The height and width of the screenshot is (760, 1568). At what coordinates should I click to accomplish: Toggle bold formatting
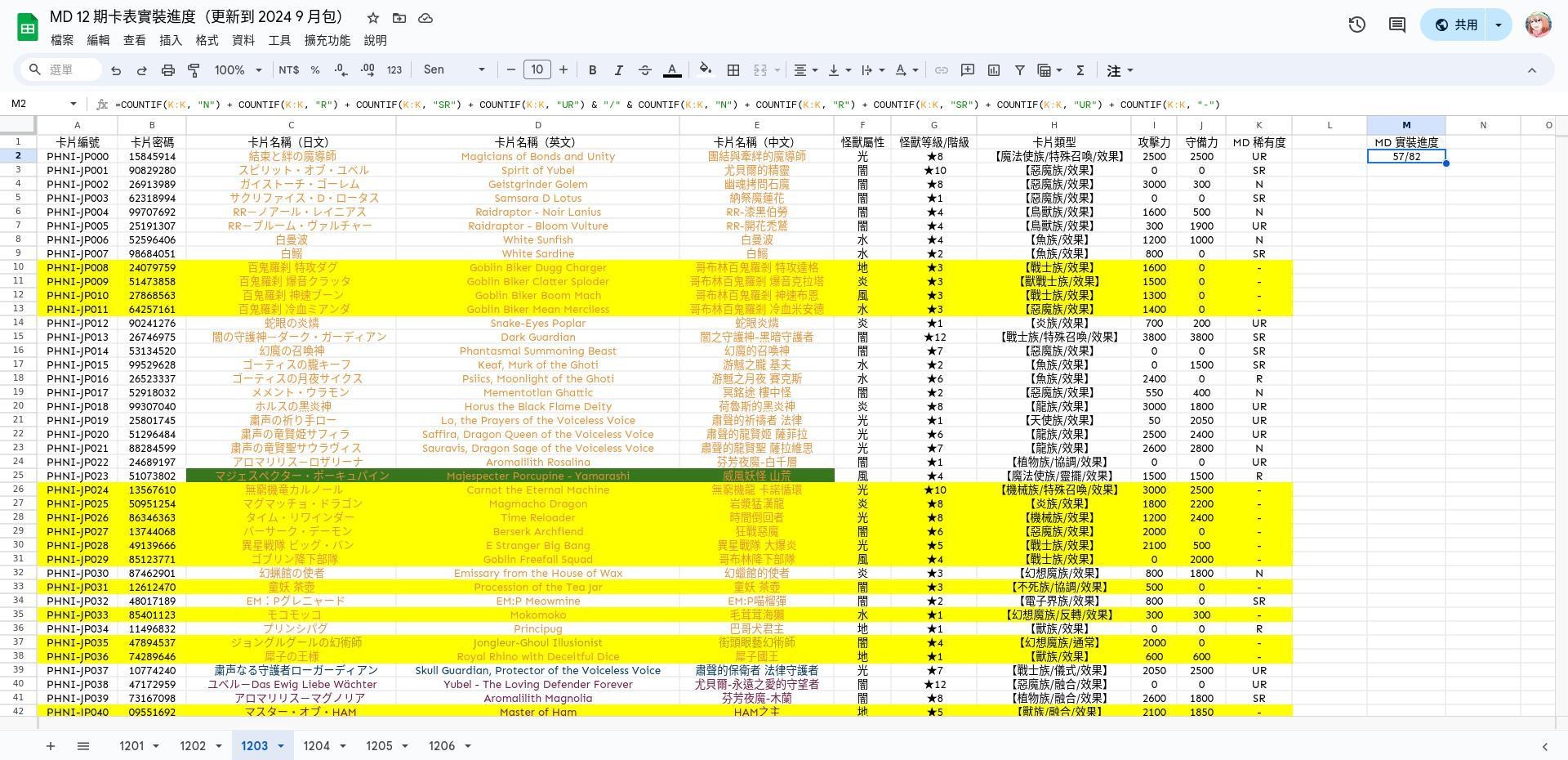[x=593, y=70]
